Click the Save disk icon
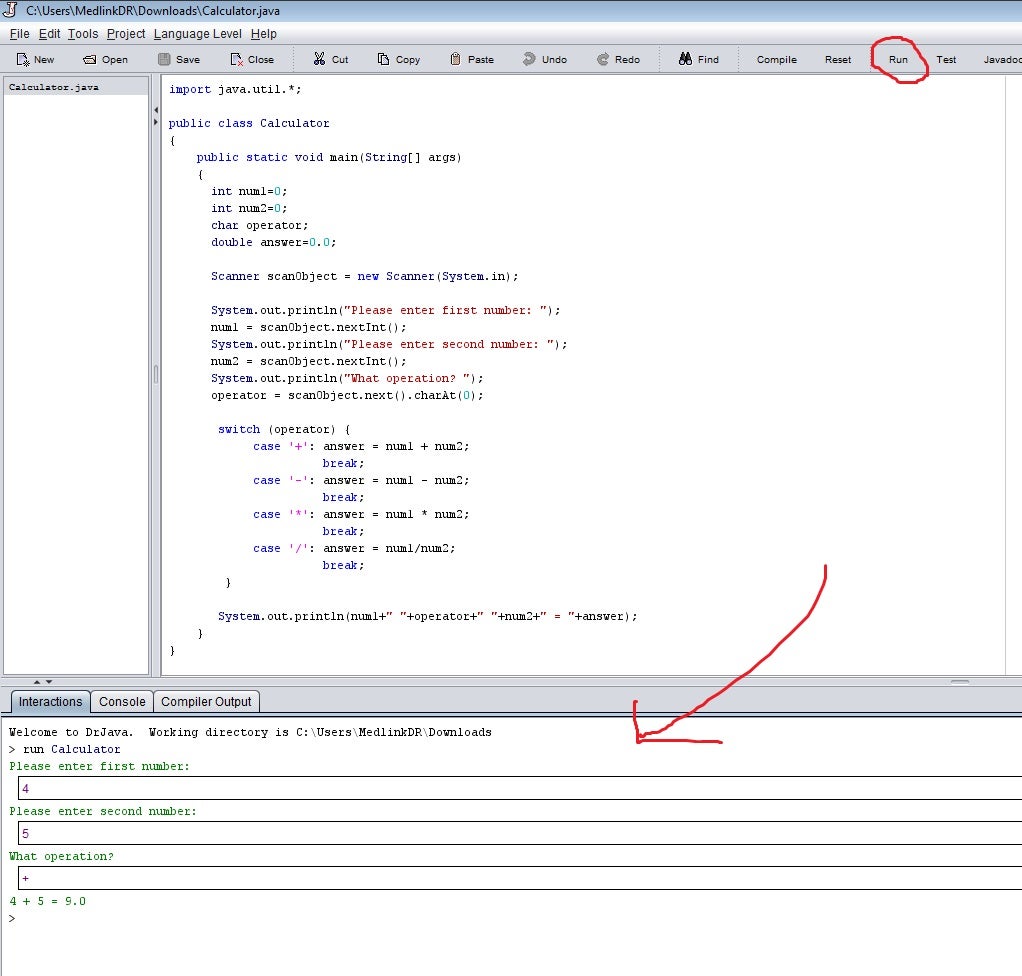1022x976 pixels. click(164, 59)
